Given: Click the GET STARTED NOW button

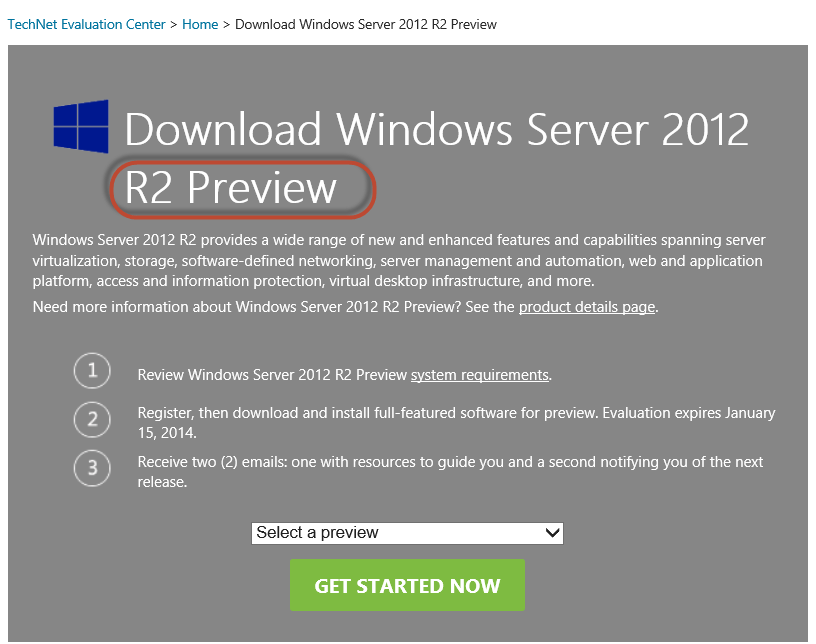Looking at the screenshot, I should [x=407, y=585].
